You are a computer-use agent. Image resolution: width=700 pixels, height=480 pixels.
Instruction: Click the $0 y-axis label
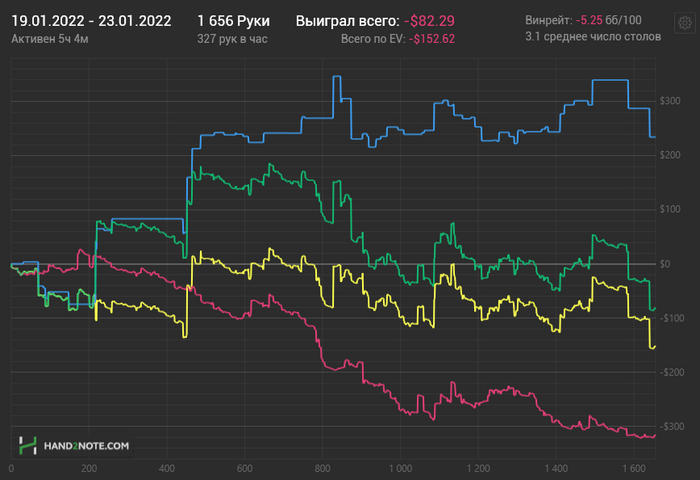point(665,264)
